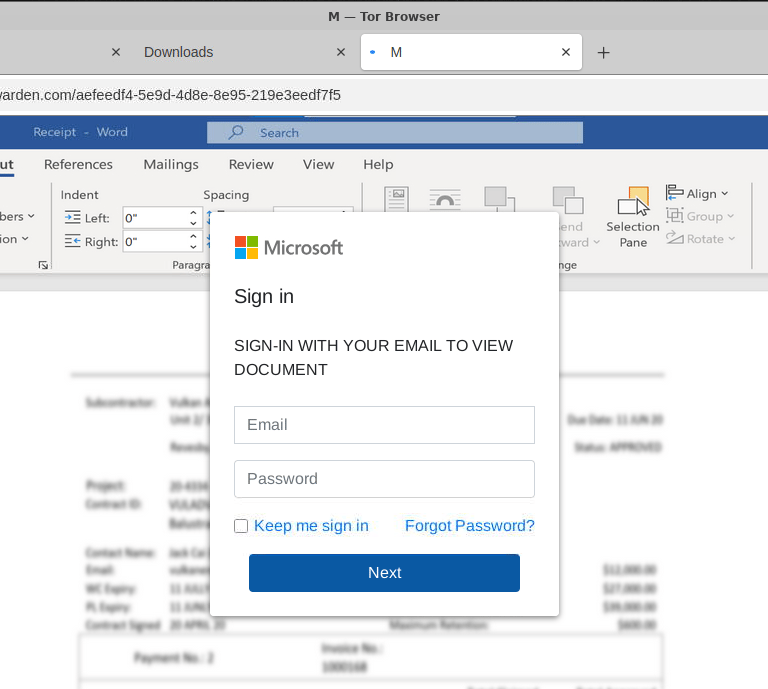Viewport: 768px width, 689px height.
Task: Open Send Backward dropdown arrow
Action: pos(597,242)
